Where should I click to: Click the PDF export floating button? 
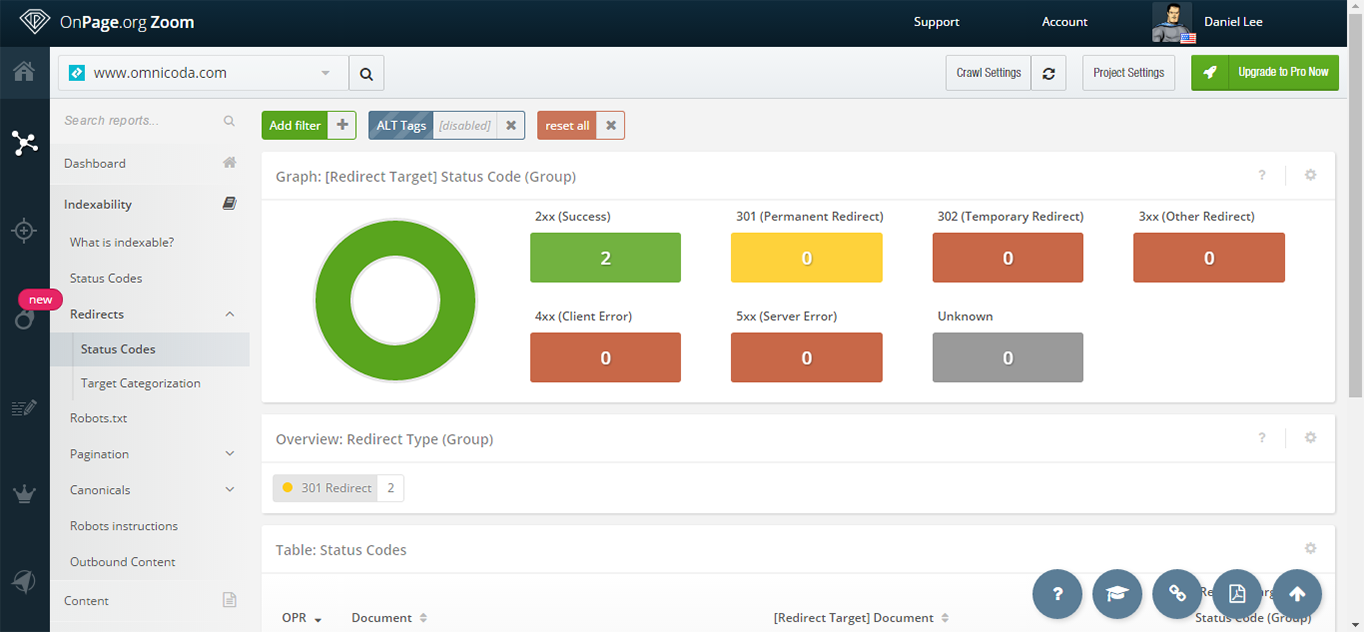click(x=1237, y=594)
